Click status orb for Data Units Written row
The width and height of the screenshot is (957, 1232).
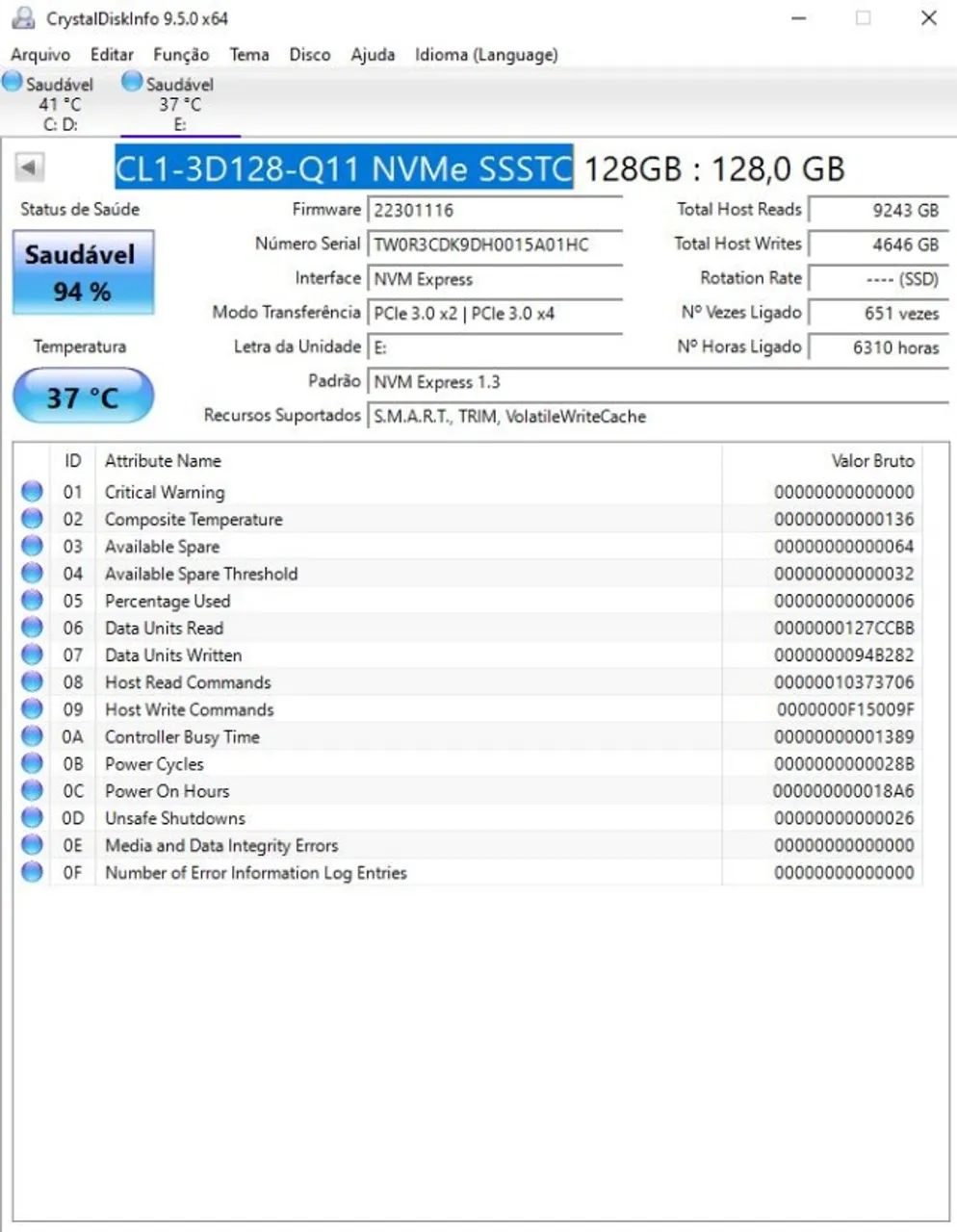point(32,654)
